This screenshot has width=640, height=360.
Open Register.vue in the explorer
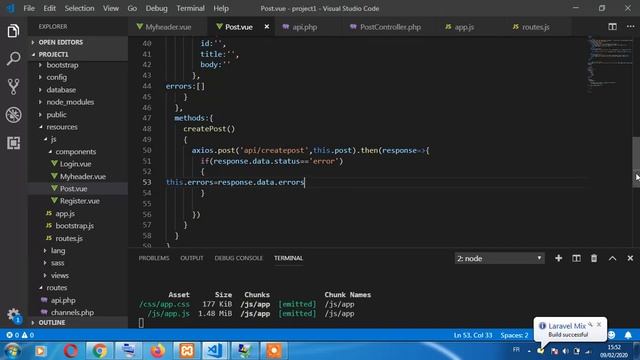[x=80, y=201]
